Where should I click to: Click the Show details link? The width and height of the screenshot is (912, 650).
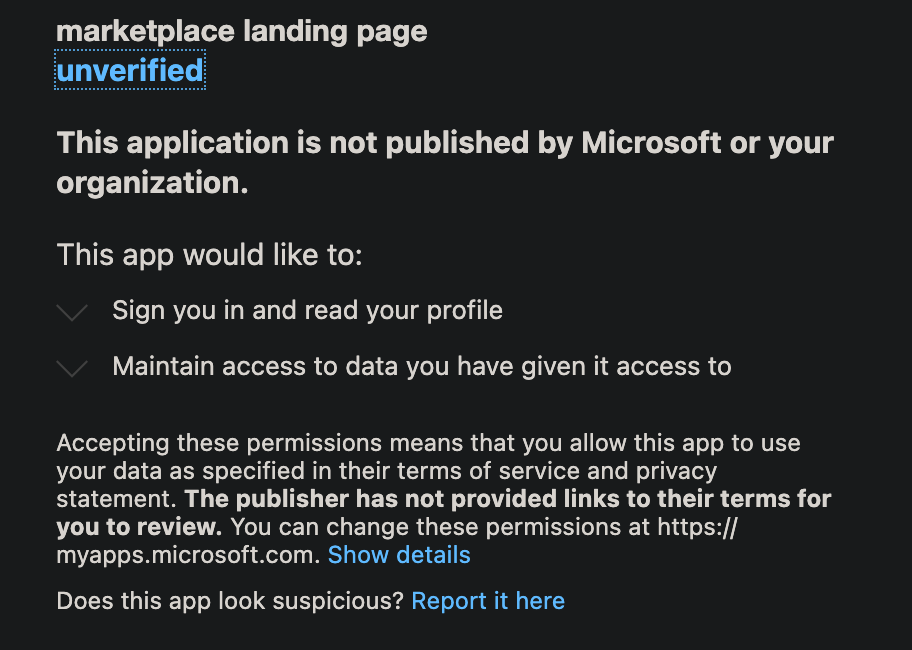click(399, 555)
